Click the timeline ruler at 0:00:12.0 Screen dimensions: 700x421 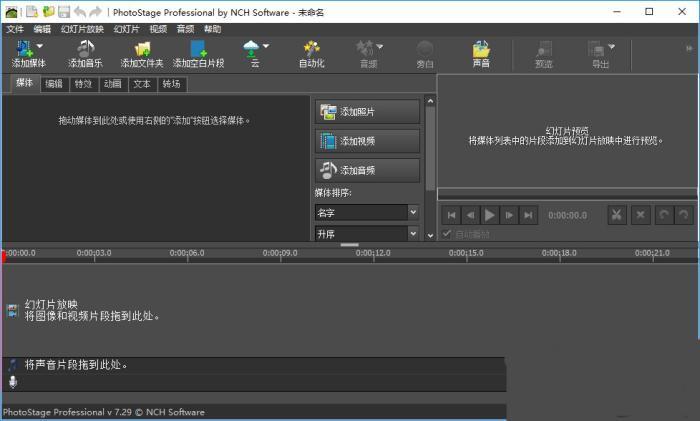(373, 253)
